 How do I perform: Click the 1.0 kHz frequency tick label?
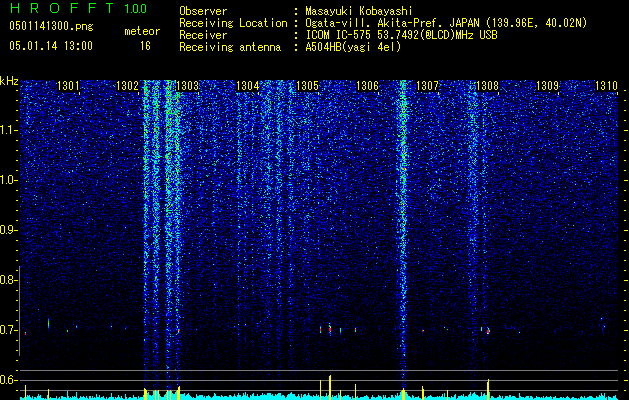click(x=9, y=180)
